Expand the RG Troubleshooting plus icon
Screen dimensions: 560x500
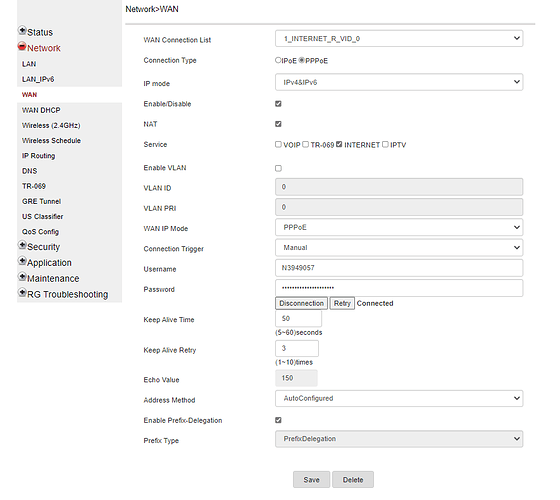coord(22,293)
